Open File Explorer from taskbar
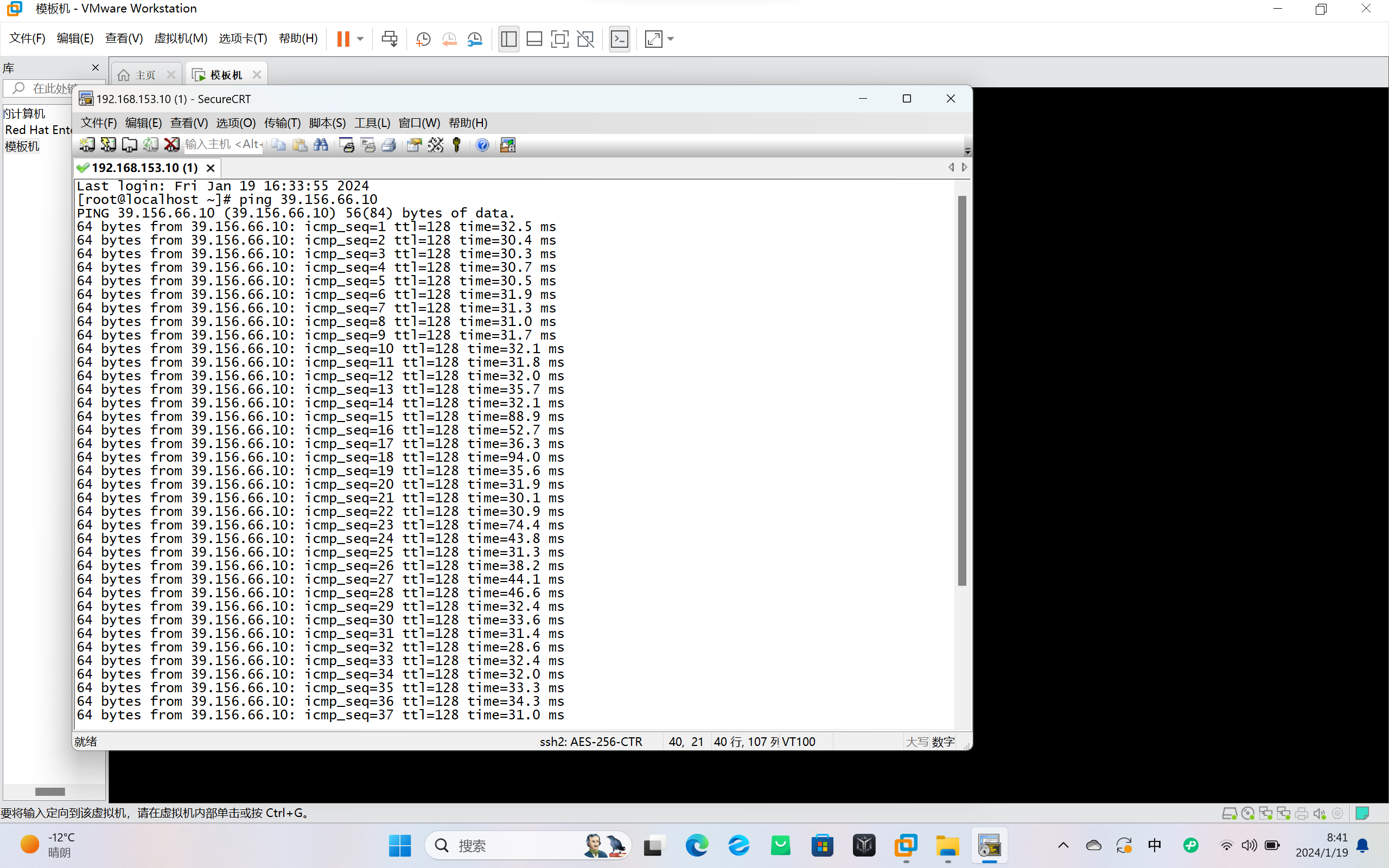The height and width of the screenshot is (868, 1389). [x=948, y=845]
